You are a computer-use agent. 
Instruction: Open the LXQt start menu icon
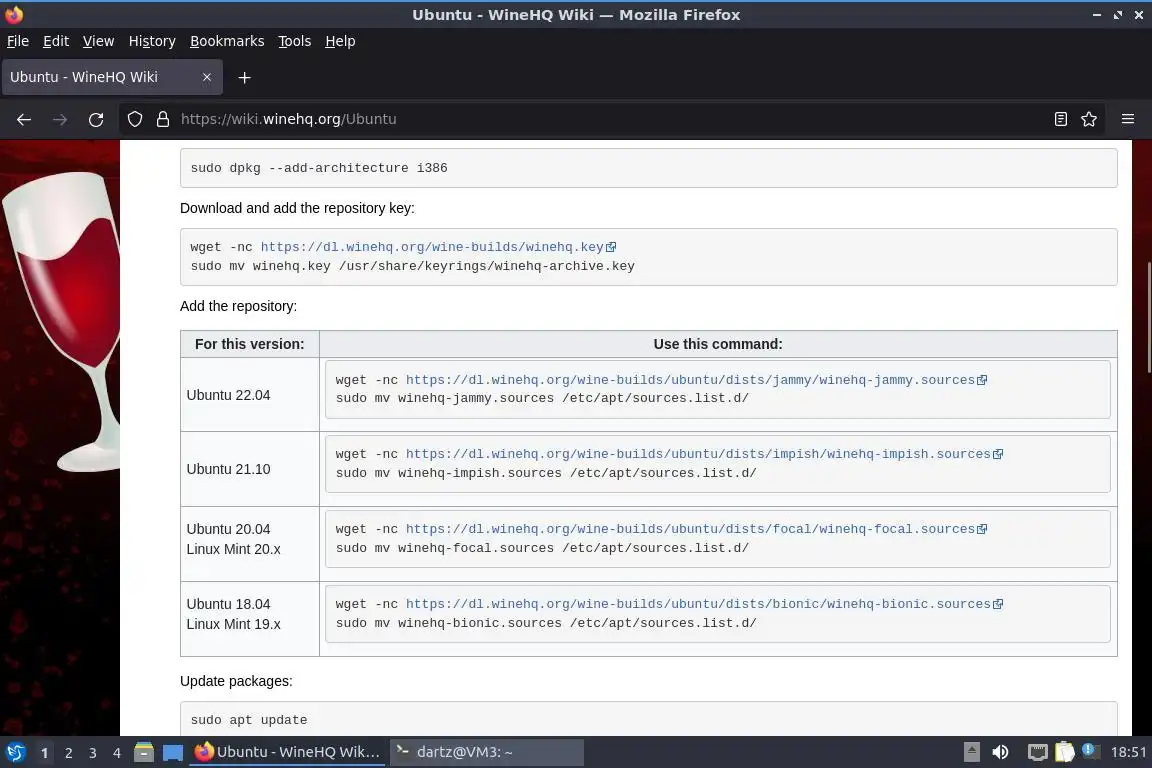tap(15, 753)
